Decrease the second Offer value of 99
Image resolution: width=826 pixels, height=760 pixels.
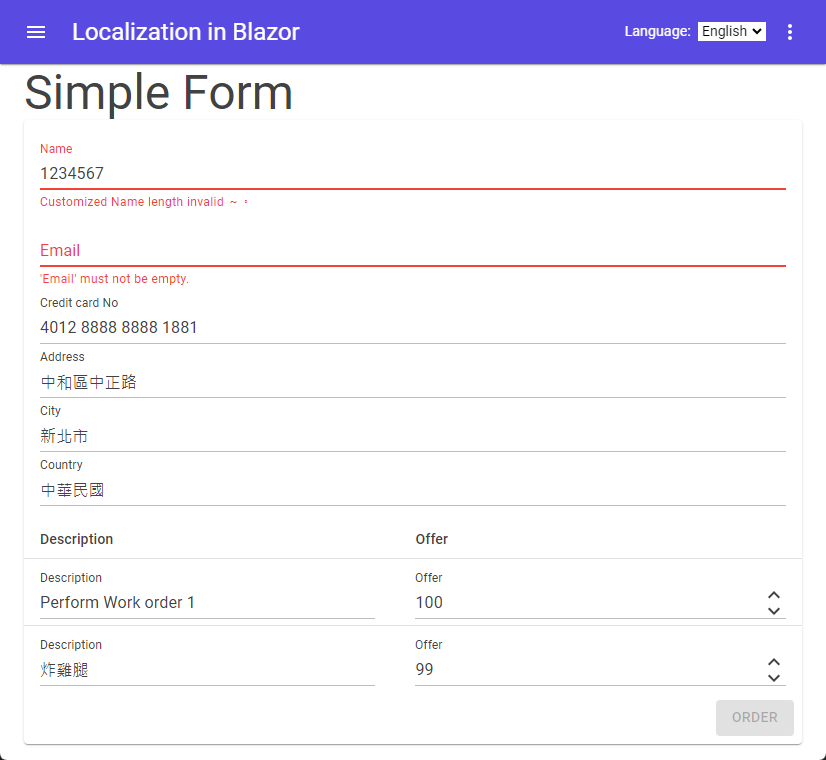pos(773,678)
